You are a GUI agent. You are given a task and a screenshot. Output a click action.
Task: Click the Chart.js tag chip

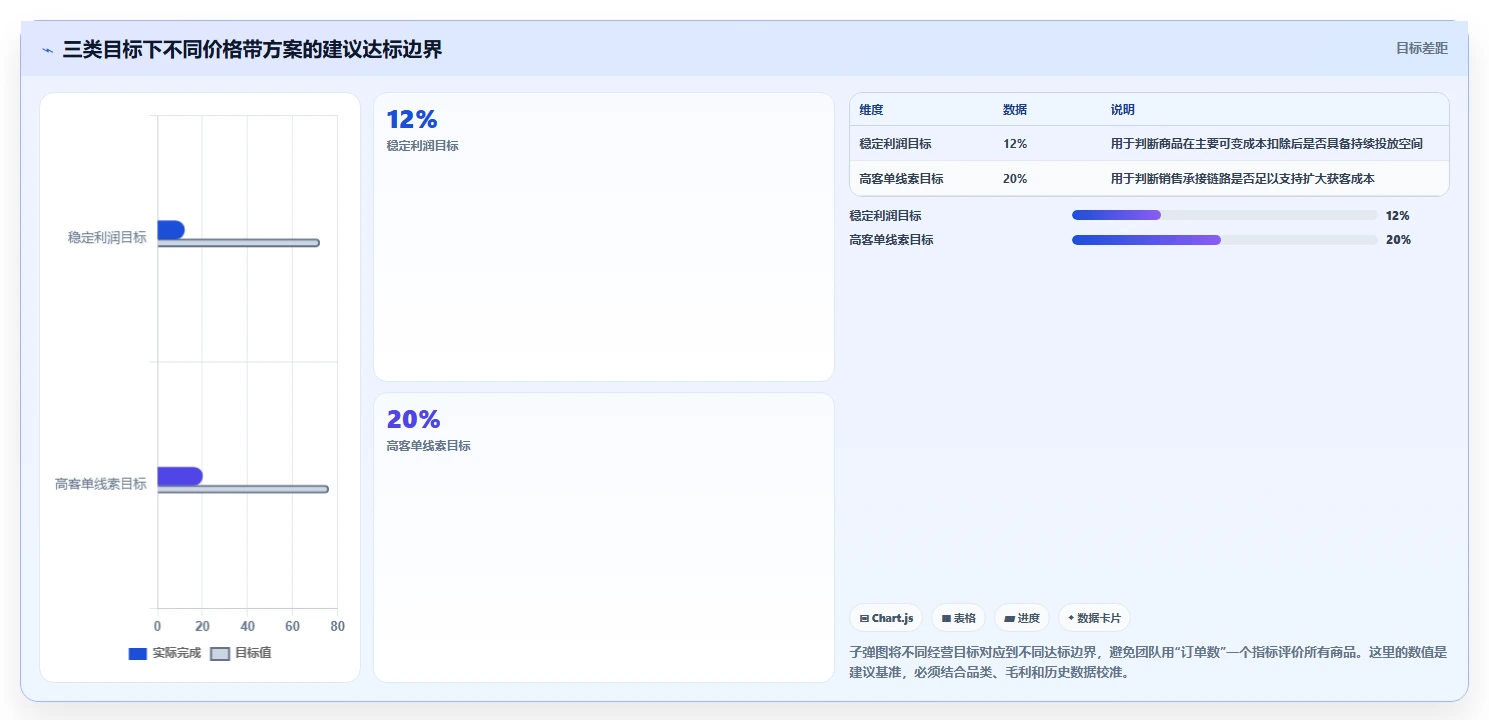(886, 618)
